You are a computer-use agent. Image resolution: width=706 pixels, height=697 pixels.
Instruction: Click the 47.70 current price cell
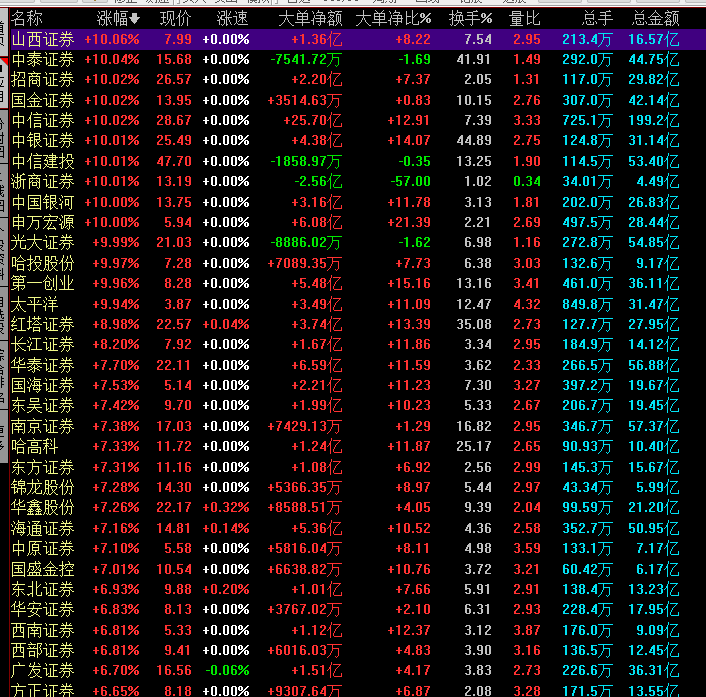pos(174,161)
